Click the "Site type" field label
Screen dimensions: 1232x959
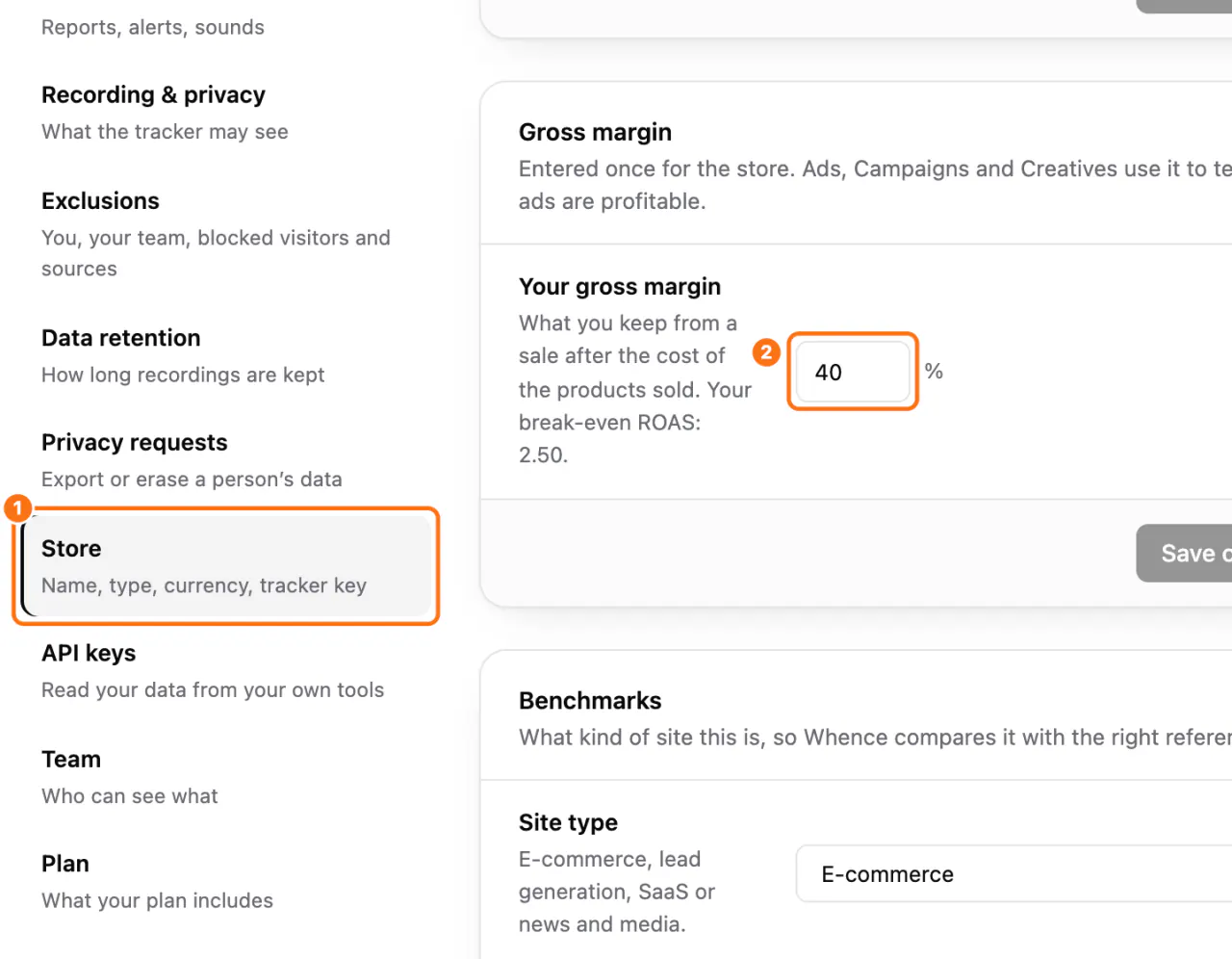tap(568, 822)
